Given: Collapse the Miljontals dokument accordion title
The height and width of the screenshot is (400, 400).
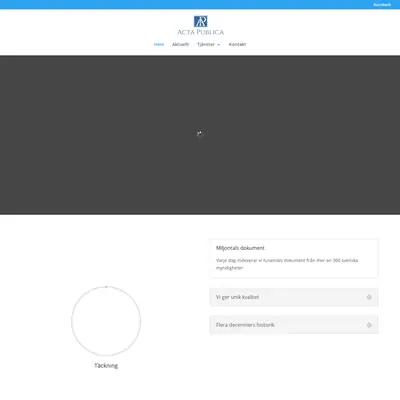Looking at the screenshot, I should (x=240, y=248).
